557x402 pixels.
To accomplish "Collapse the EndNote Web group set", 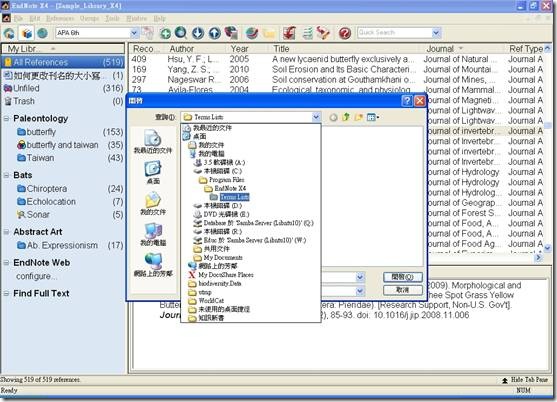I will click(x=6, y=263).
